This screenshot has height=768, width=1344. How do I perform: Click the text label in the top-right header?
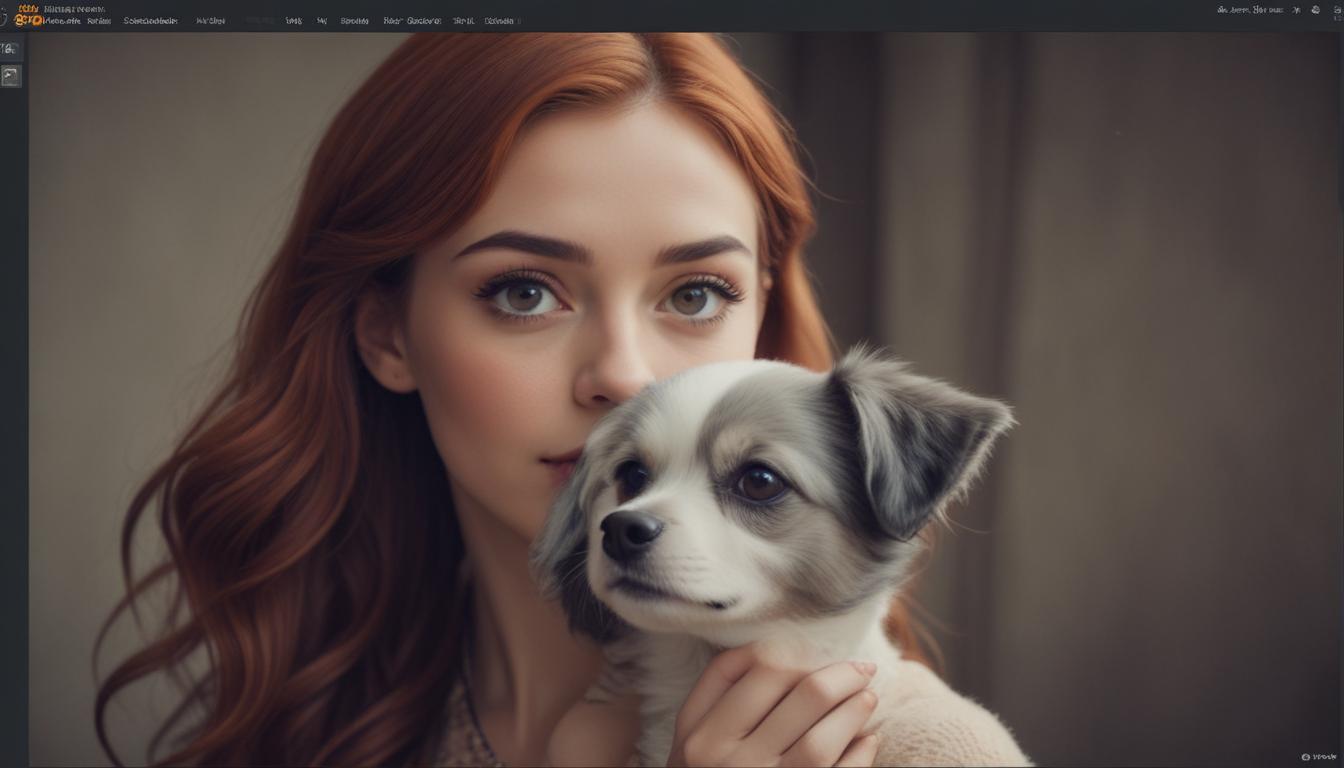[1249, 10]
